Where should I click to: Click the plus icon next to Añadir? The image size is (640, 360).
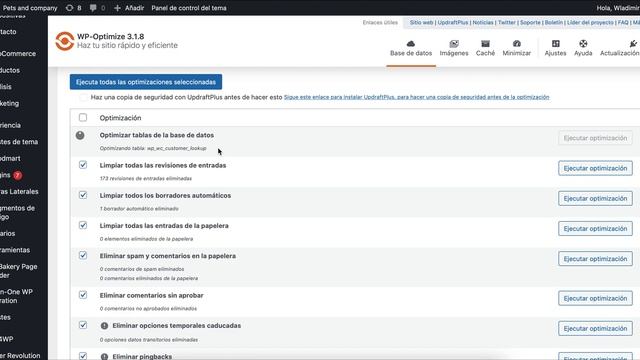pos(117,8)
